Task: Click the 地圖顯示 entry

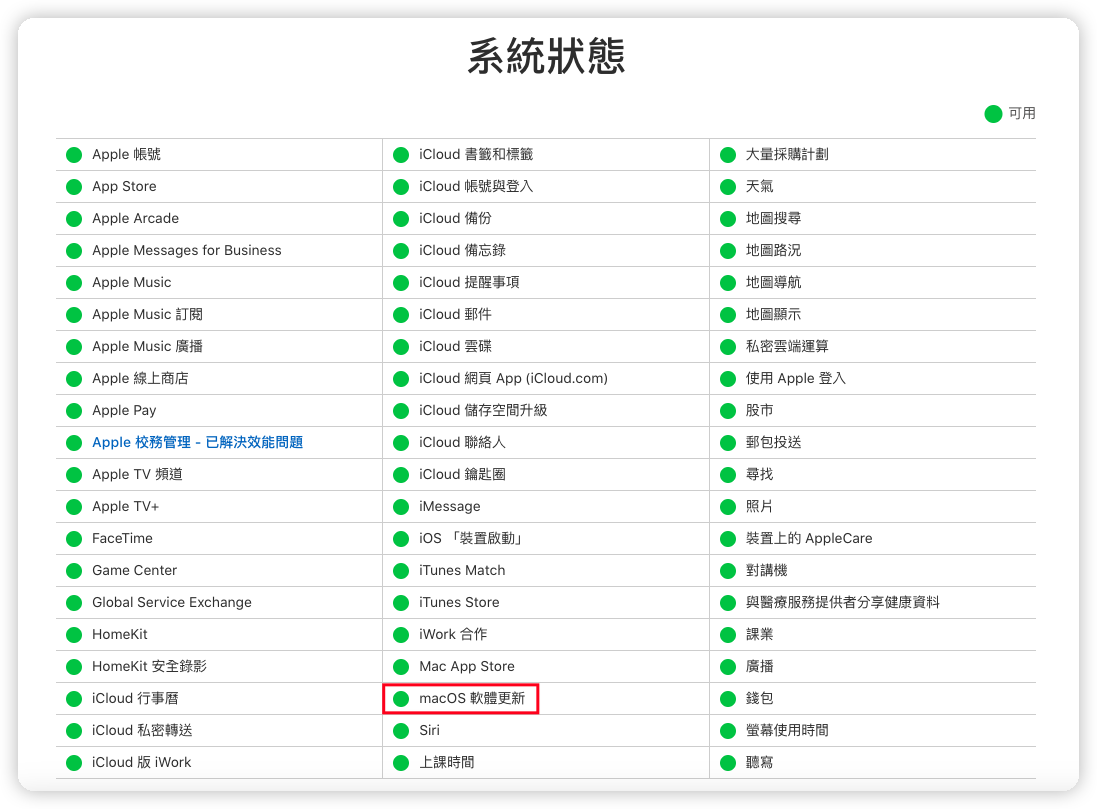Action: [x=773, y=314]
